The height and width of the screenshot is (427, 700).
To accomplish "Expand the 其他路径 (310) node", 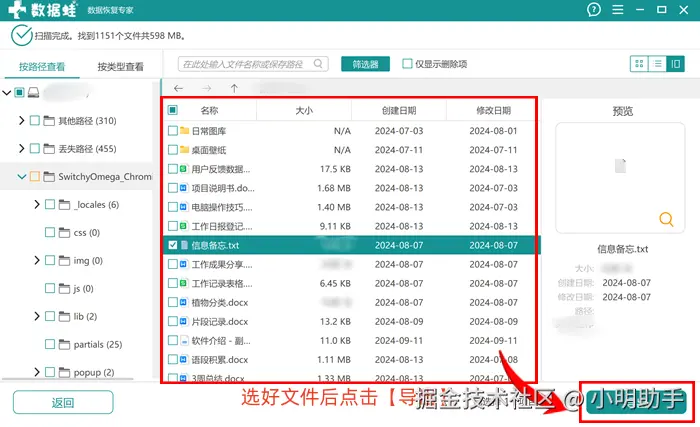I will point(21,121).
